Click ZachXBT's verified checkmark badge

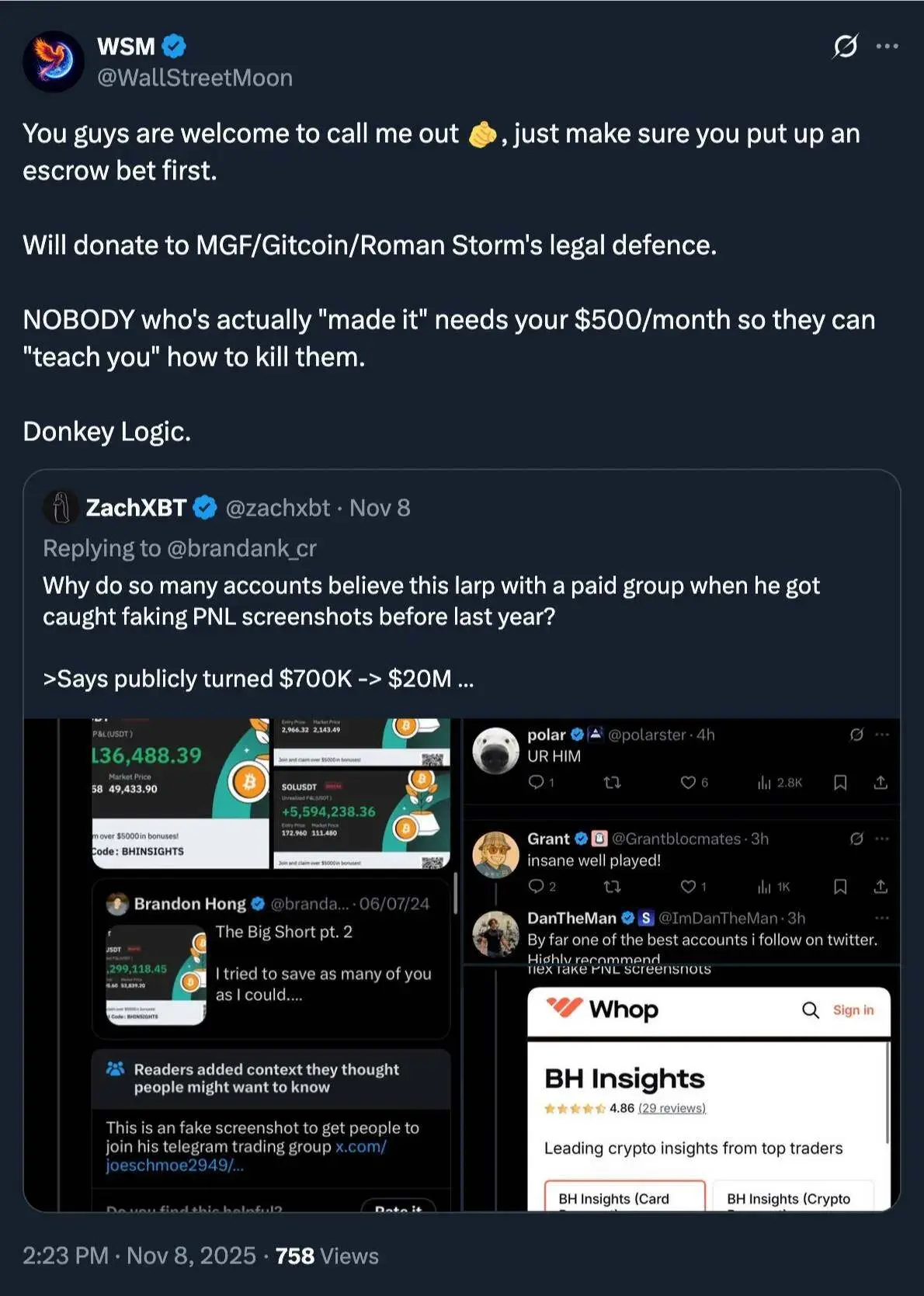(204, 508)
